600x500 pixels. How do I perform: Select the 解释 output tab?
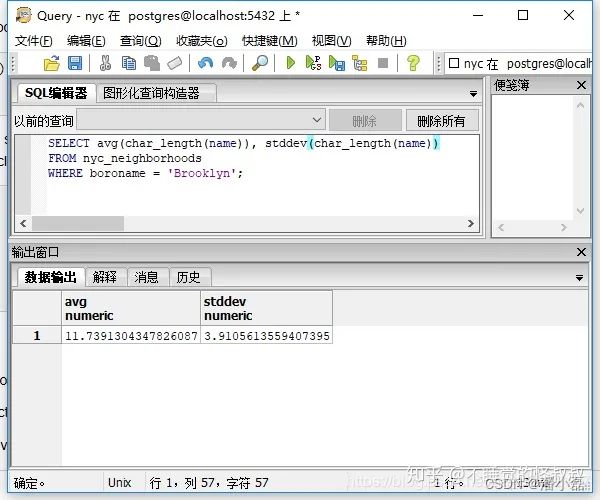point(105,277)
